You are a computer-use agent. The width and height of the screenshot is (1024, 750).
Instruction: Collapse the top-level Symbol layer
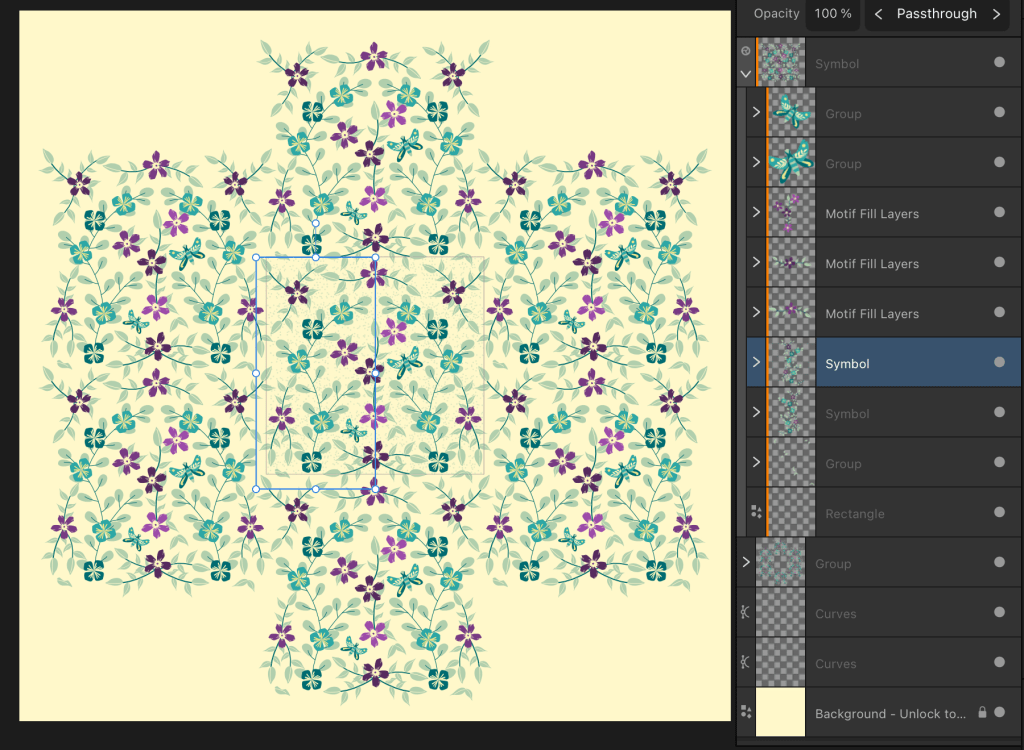pyautogui.click(x=745, y=74)
